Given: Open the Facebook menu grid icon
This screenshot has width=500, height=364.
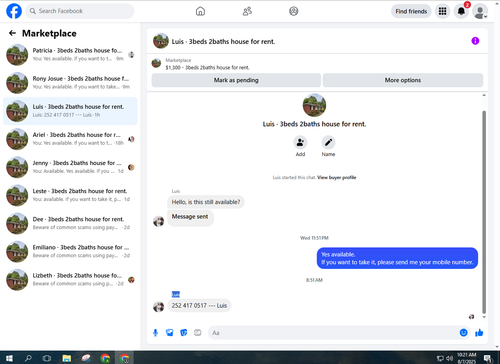Looking at the screenshot, I should click(442, 11).
